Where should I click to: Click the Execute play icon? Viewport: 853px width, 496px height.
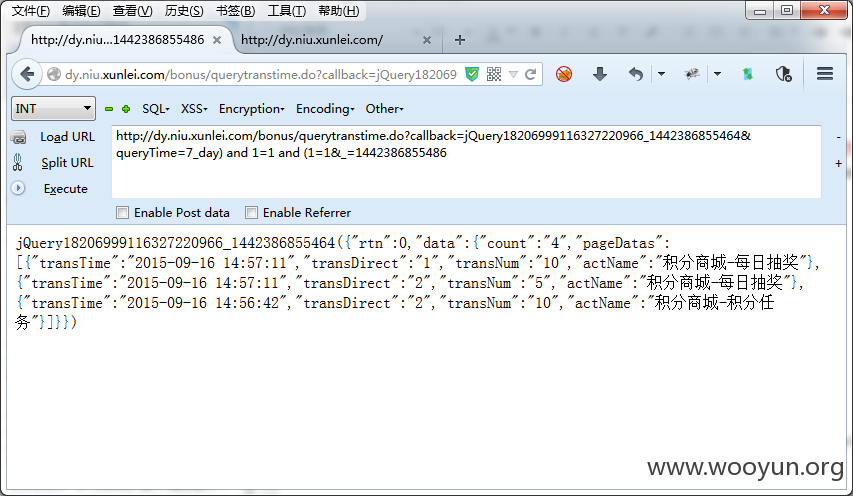tap(18, 188)
